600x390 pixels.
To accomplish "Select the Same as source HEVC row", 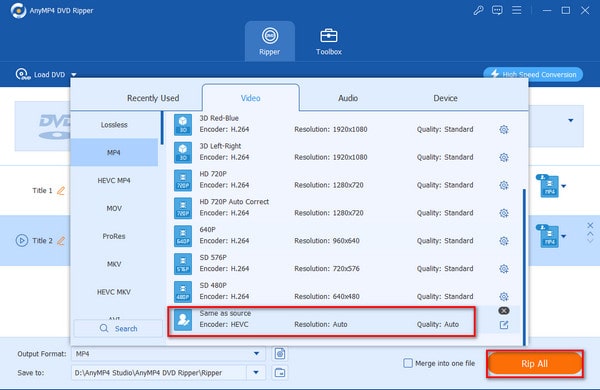I will pyautogui.click(x=321, y=321).
